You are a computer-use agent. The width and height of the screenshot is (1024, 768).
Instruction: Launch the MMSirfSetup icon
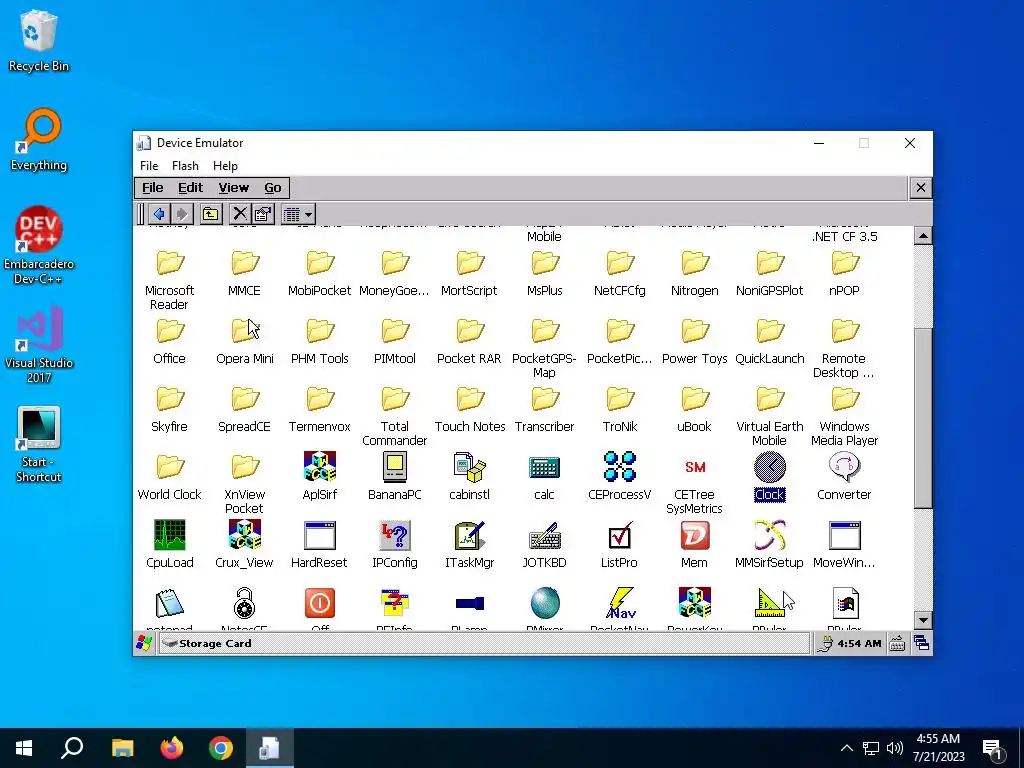tap(769, 535)
